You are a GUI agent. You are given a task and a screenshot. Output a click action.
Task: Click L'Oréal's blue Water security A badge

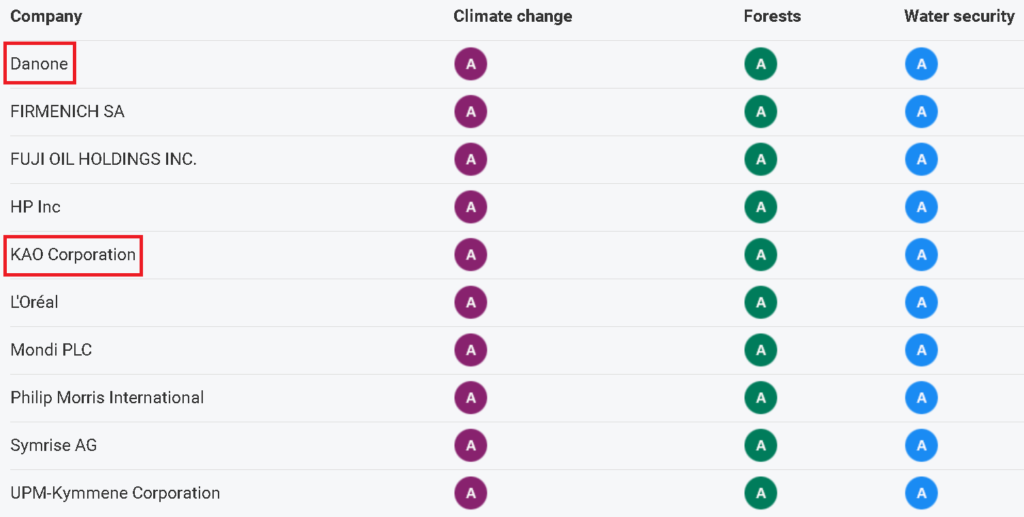(921, 303)
